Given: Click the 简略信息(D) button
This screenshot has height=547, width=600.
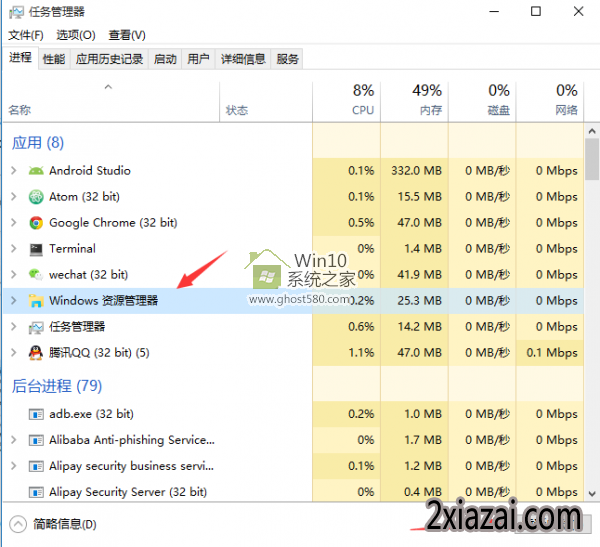Looking at the screenshot, I should [x=53, y=524].
